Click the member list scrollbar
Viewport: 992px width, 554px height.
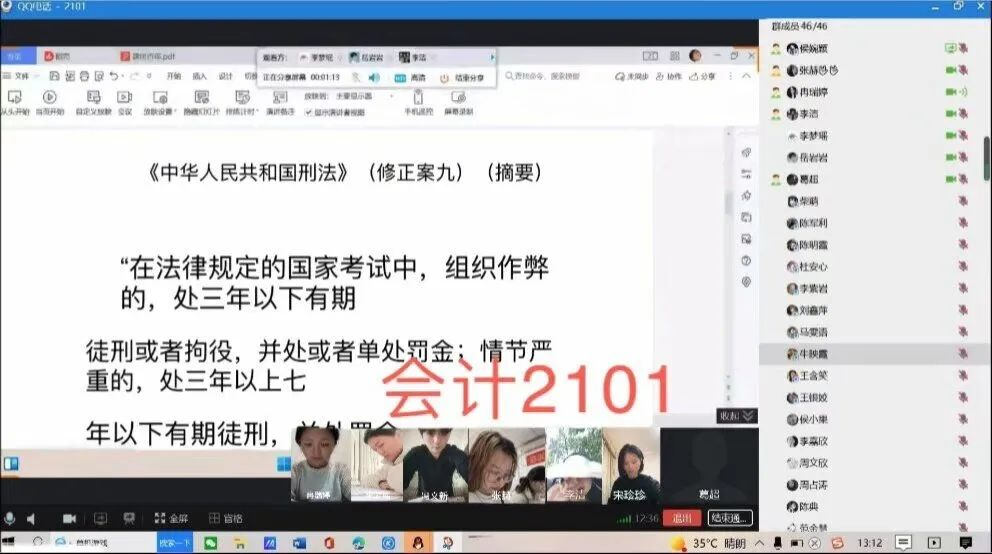point(986,158)
